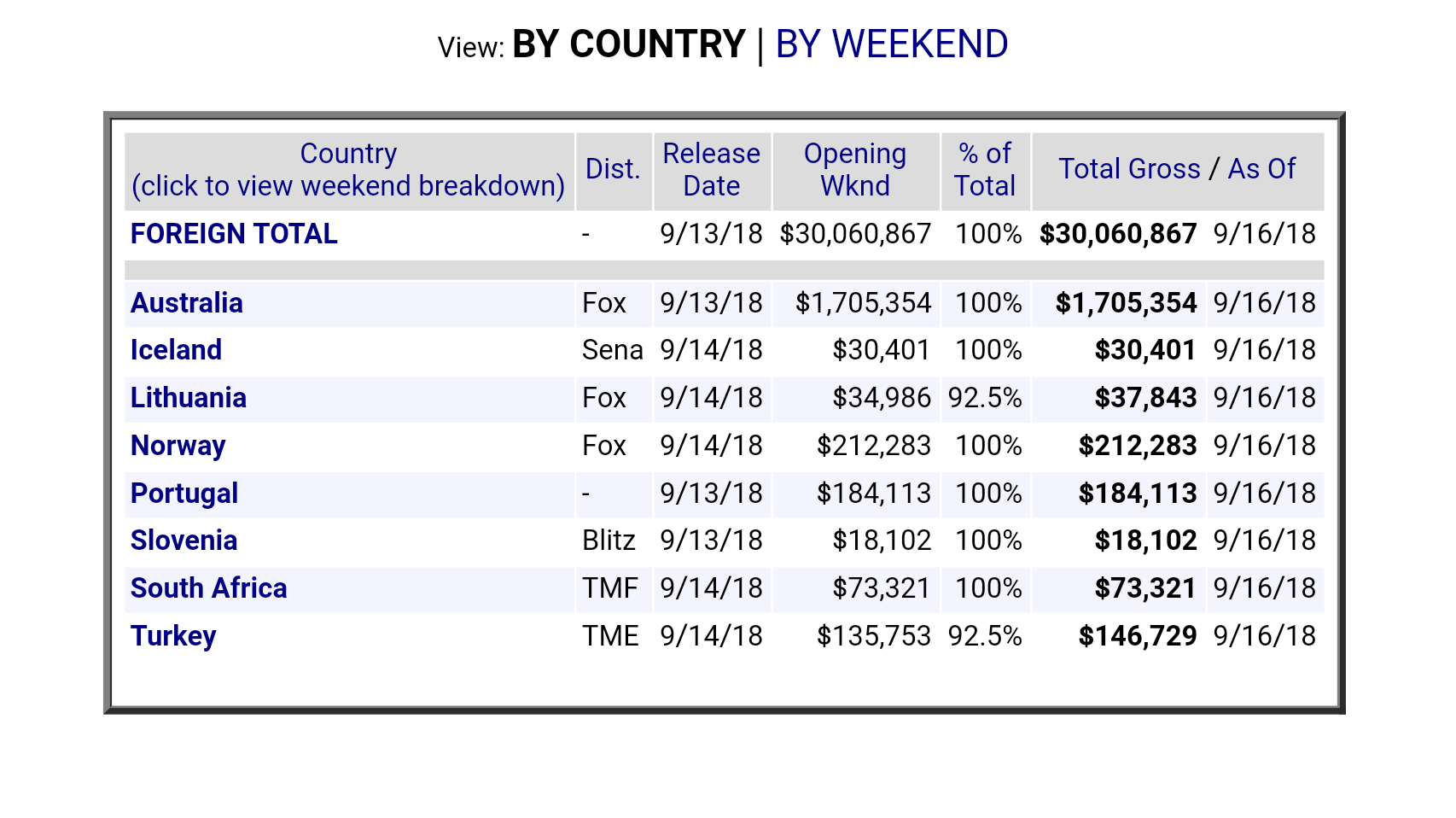
Task: Select the Portugal country link
Action: click(183, 494)
